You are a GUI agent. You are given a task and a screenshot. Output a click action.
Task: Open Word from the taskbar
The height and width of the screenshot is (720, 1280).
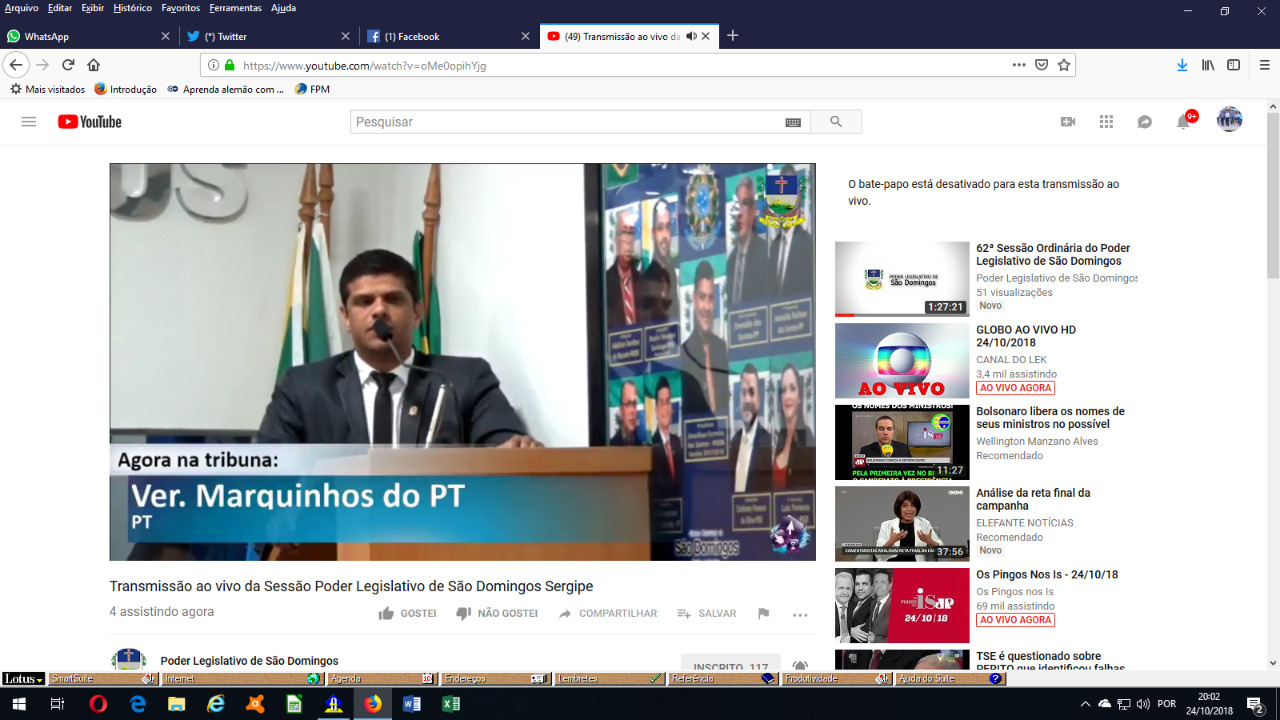click(x=411, y=704)
